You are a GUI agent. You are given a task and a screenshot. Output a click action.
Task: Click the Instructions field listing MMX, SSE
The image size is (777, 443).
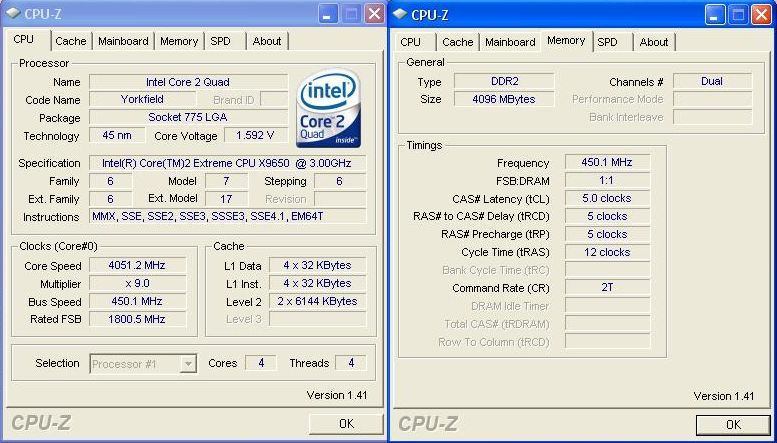click(227, 216)
